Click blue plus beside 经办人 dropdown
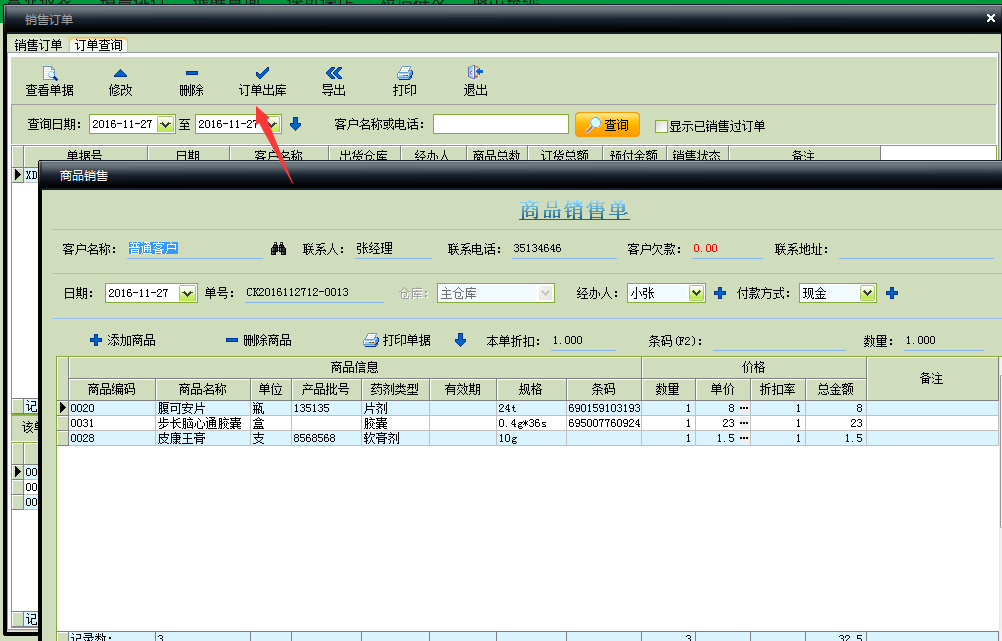Viewport: 1002px width, 641px height. tap(720, 293)
